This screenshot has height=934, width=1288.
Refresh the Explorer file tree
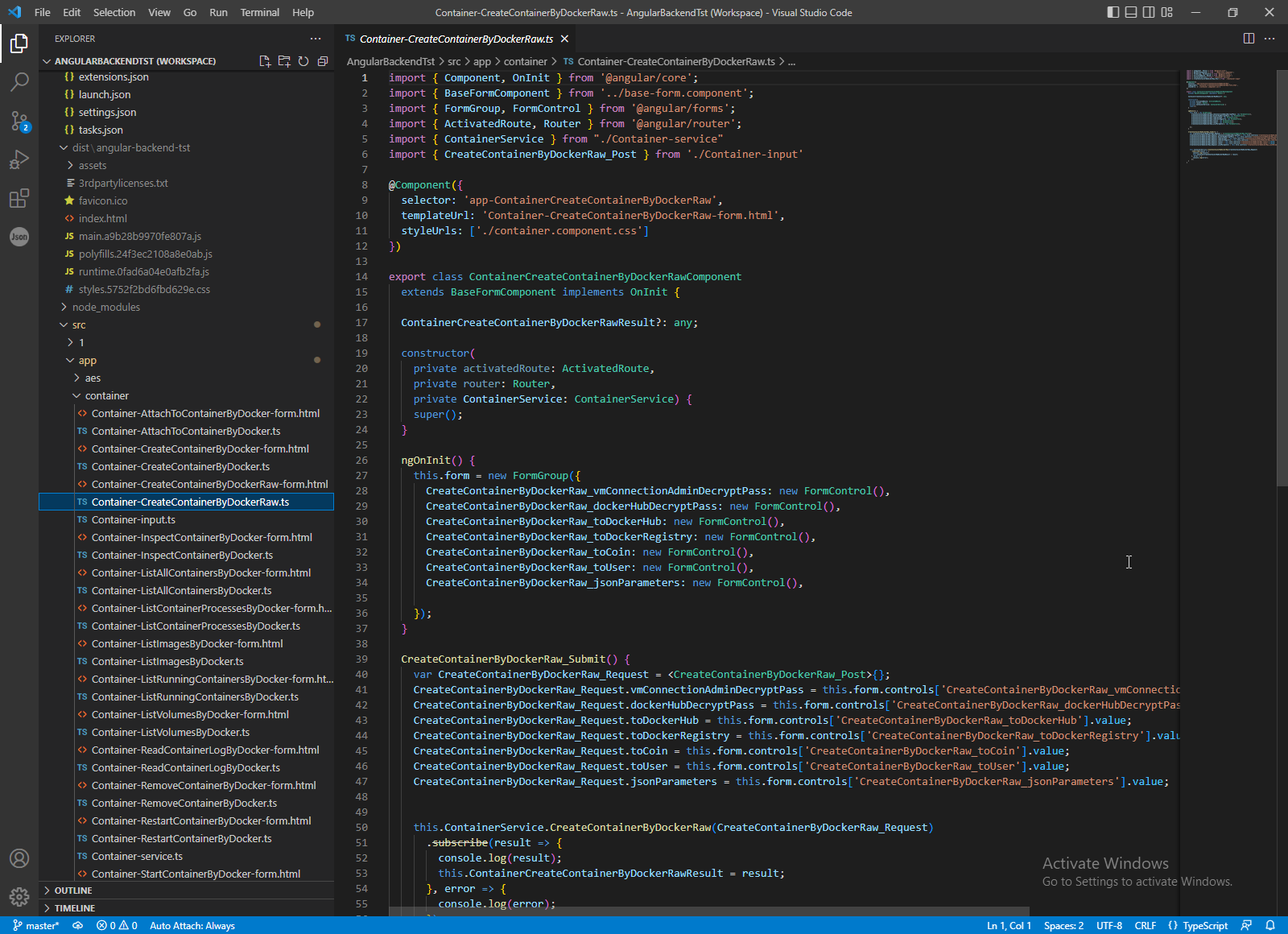pos(303,61)
